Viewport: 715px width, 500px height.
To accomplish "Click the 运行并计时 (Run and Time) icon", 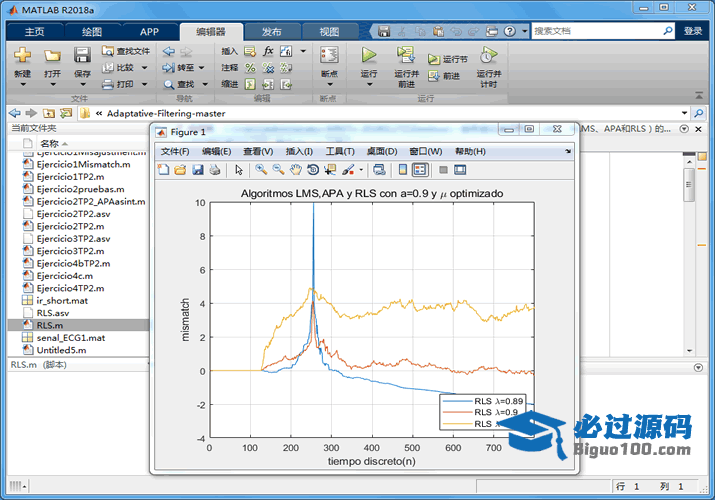I will (x=488, y=55).
